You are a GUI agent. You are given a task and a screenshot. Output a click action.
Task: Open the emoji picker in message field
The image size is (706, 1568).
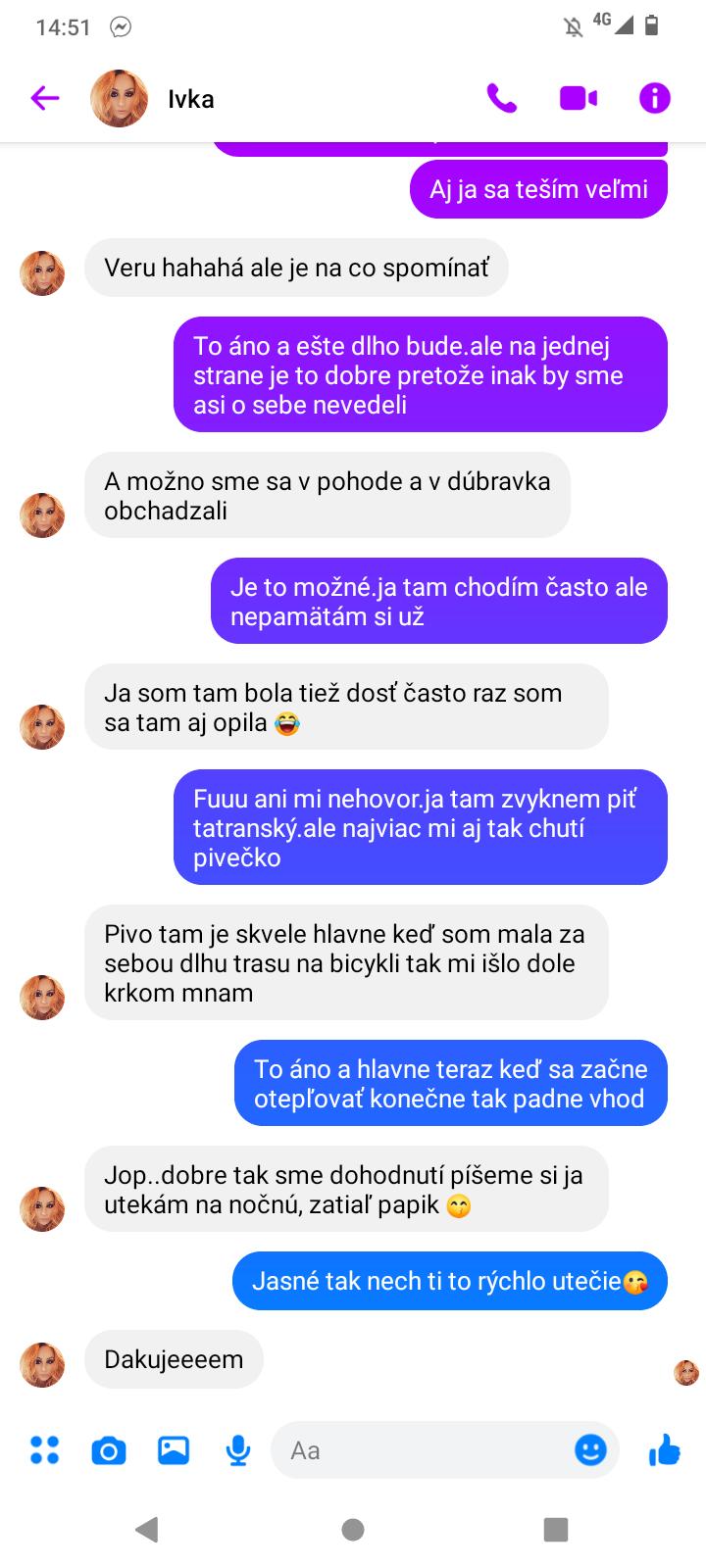point(590,1449)
